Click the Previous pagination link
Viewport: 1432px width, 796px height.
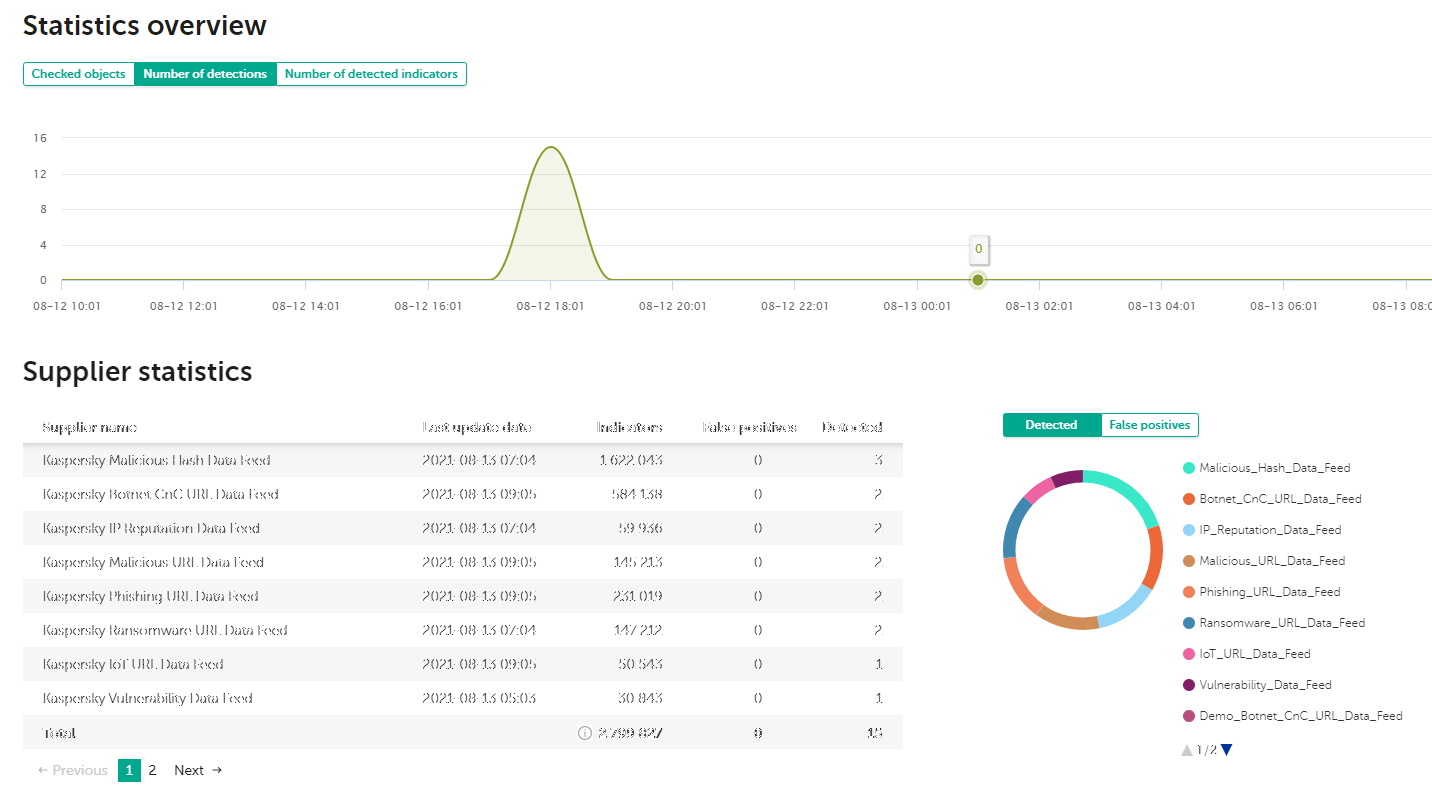click(x=72, y=770)
